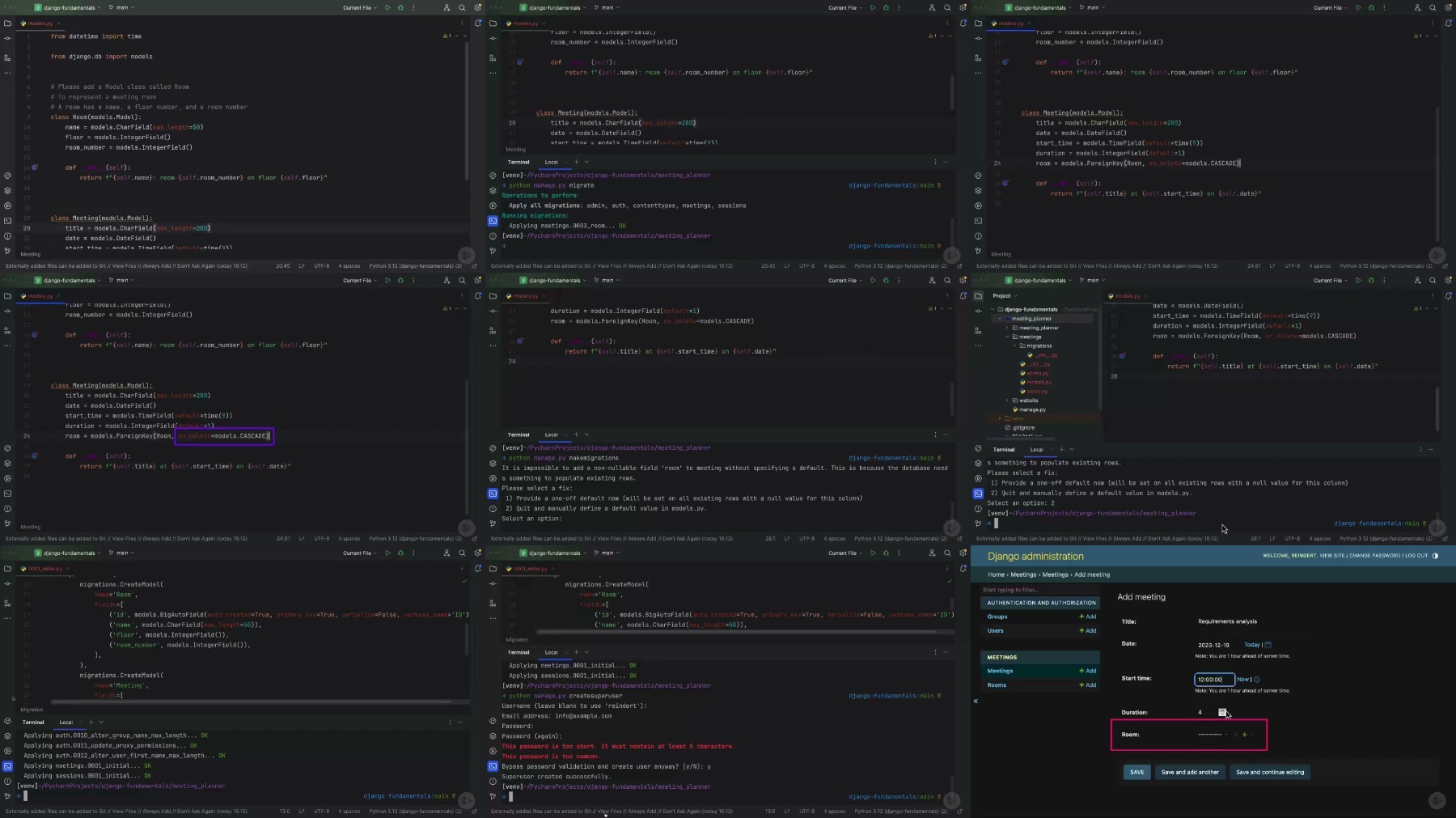Viewport: 1456px width, 818px height.
Task: Click the SAVE button in Add meeting form
Action: (1136, 772)
